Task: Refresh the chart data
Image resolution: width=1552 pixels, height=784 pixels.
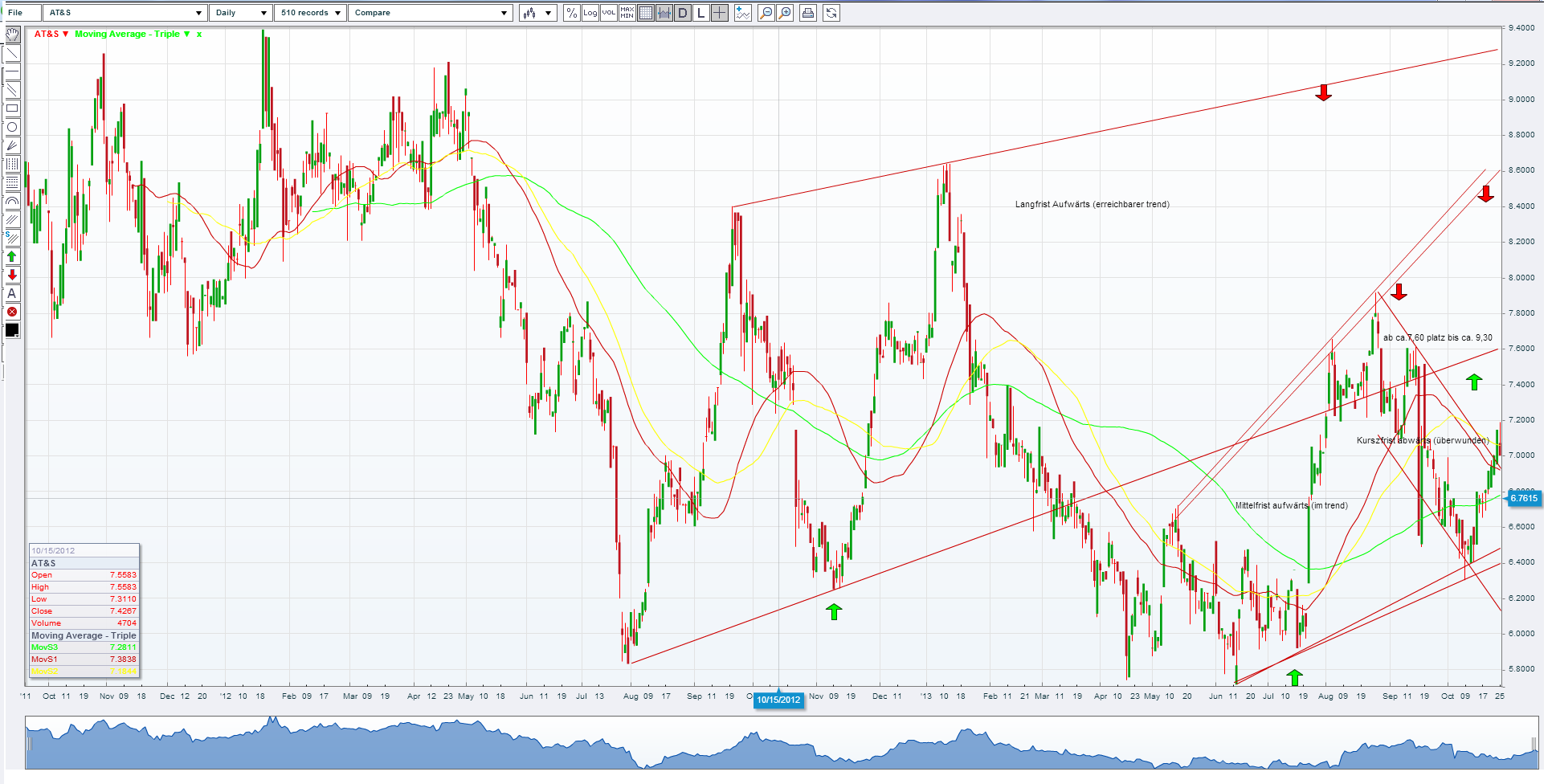Action: (x=831, y=13)
